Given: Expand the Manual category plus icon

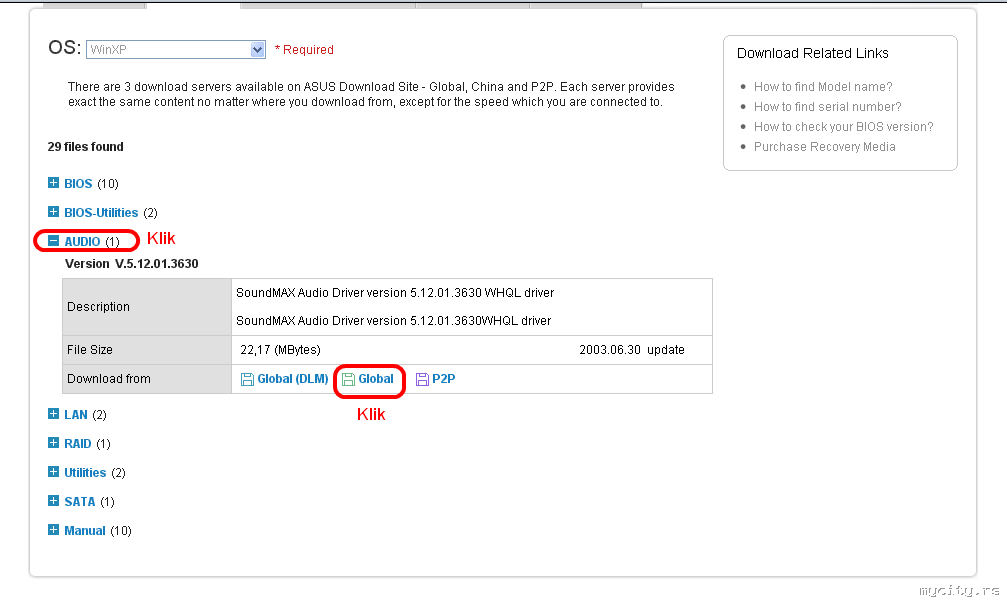Looking at the screenshot, I should coord(53,530).
